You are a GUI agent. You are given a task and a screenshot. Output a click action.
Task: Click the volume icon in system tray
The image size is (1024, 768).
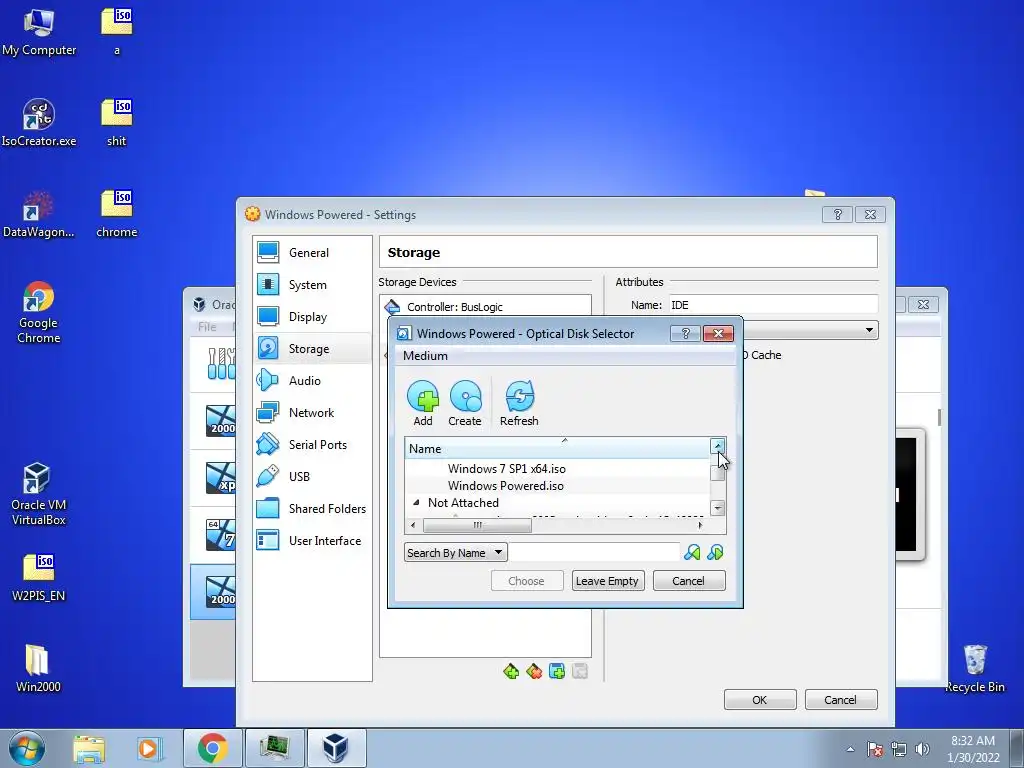coord(923,749)
